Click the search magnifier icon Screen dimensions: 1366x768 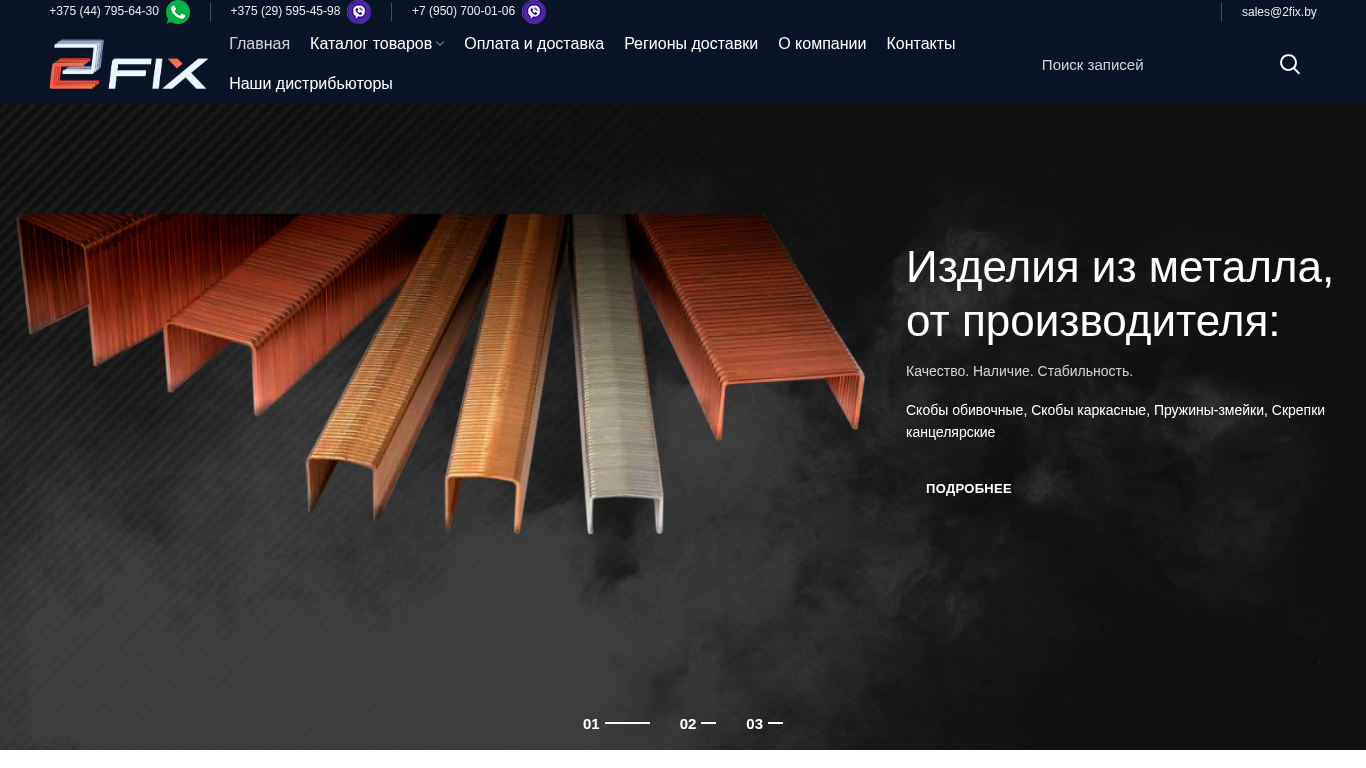point(1290,65)
